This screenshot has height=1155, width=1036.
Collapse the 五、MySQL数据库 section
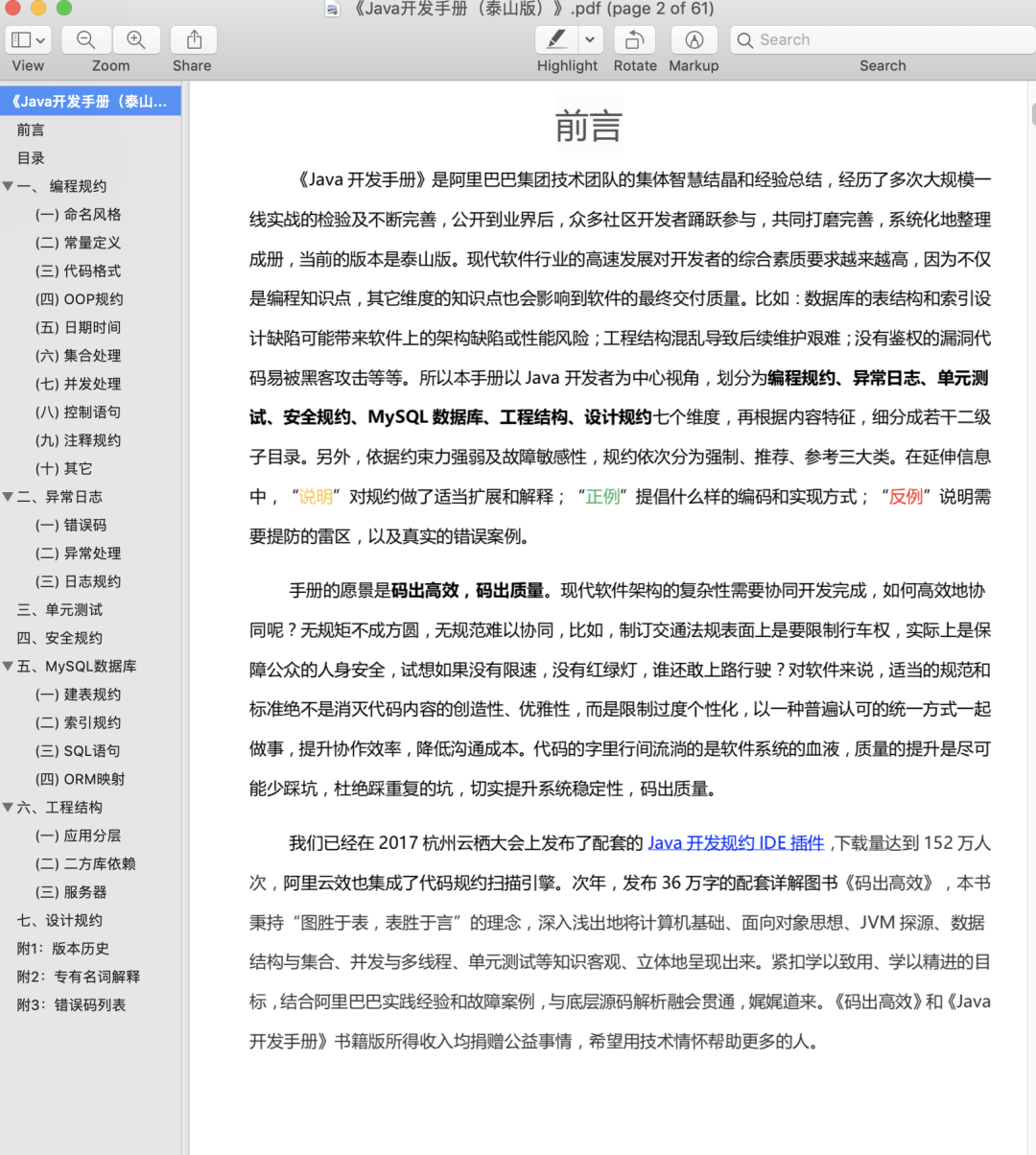(8, 666)
